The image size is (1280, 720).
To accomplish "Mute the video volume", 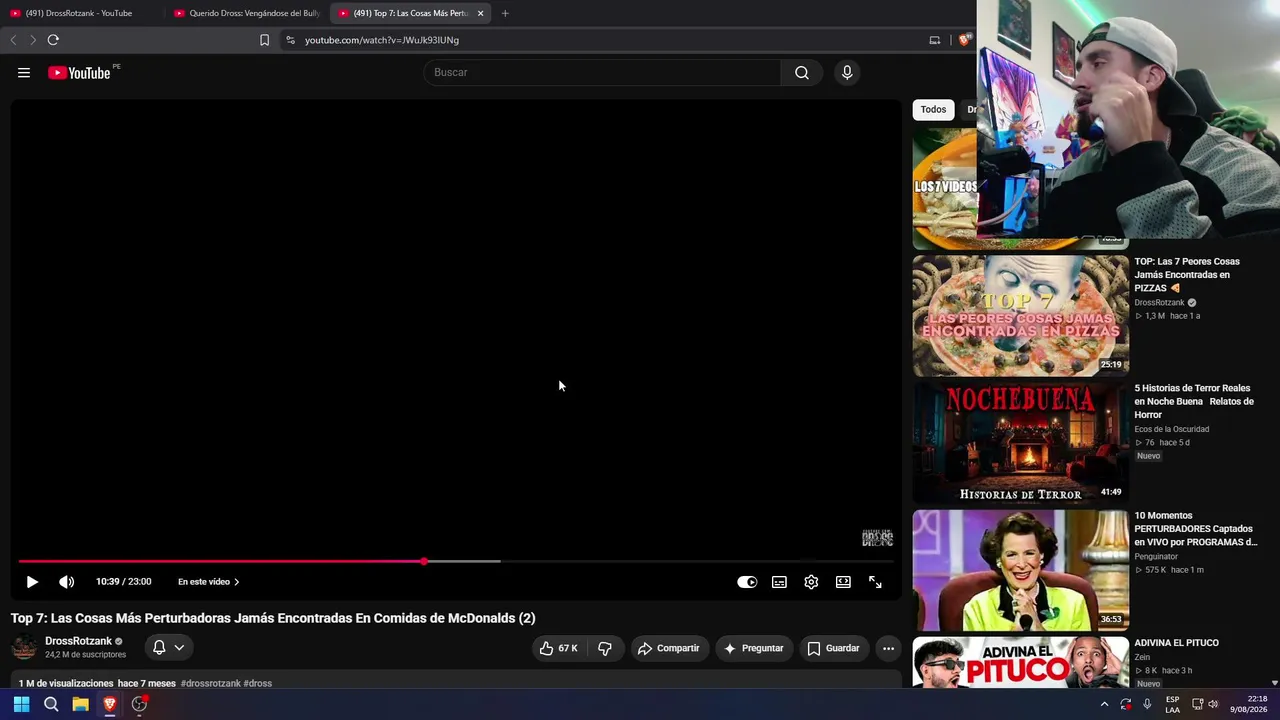I will click(x=67, y=582).
